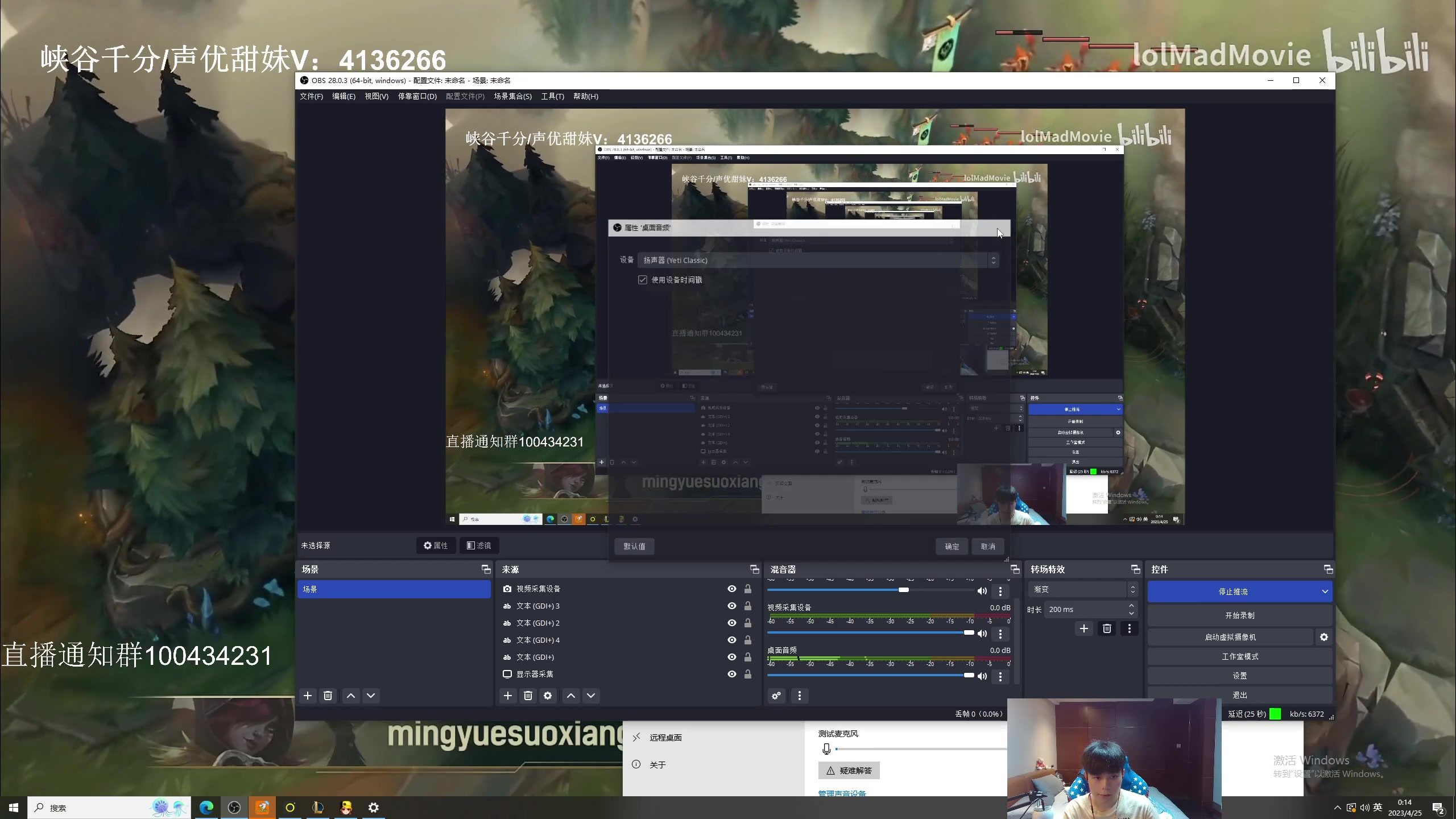Open virtual camera settings gear
Viewport: 1456px width, 819px height.
coord(1324,637)
